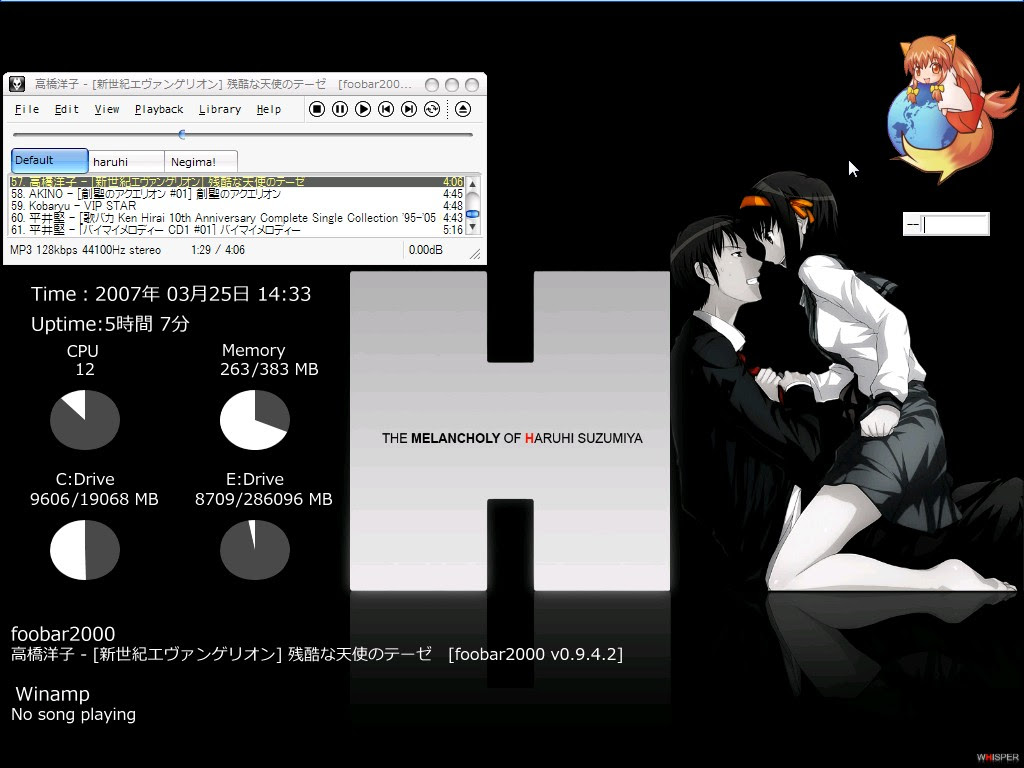Click the blue playlist scrollbar thumb

473,214
